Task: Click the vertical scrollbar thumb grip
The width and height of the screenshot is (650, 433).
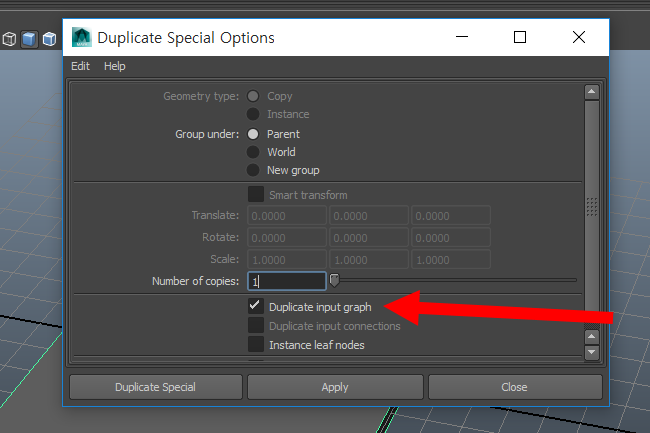Action: (592, 206)
